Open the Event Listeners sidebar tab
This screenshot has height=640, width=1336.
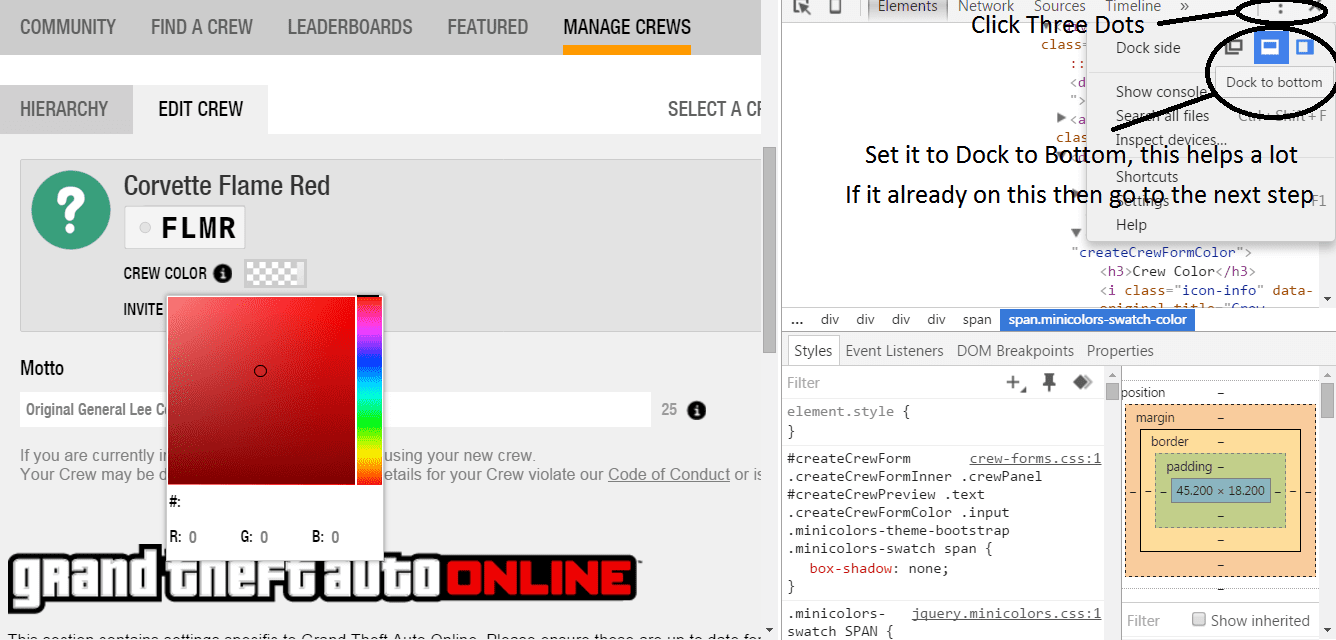894,351
